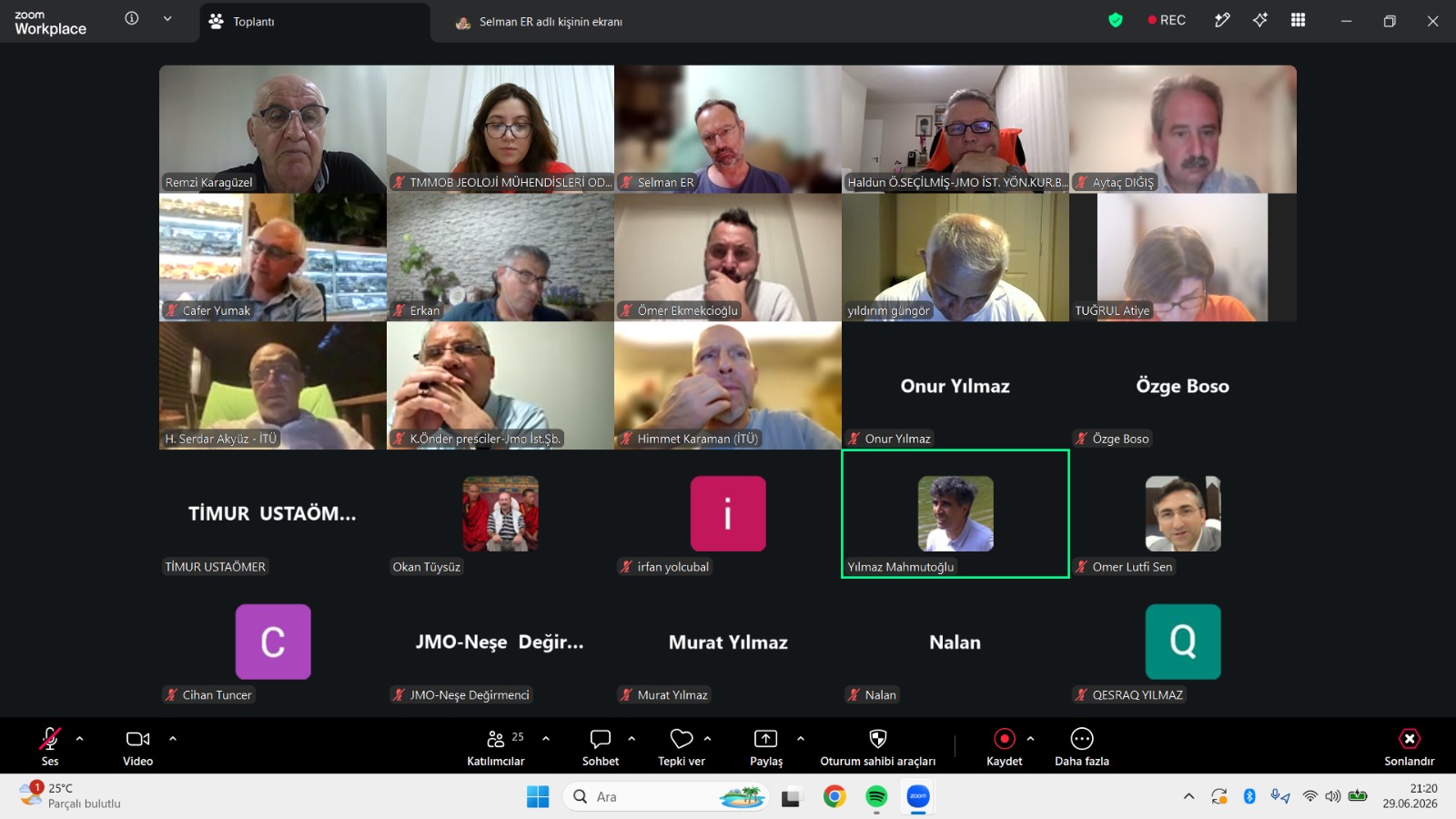The image size is (1456, 819).
Task: Click the green encryption shield icon
Action: 1116,20
